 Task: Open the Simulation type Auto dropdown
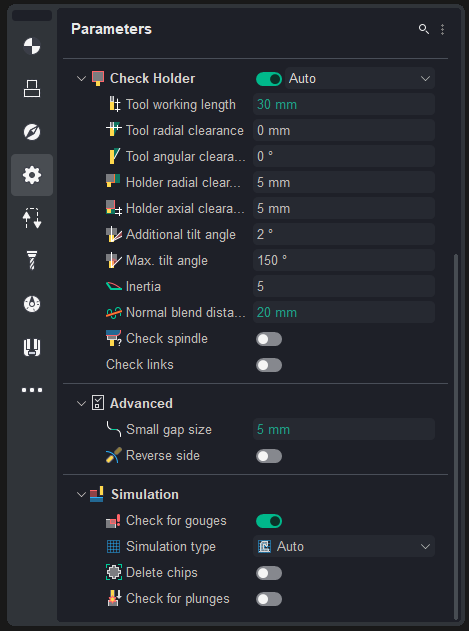[344, 546]
